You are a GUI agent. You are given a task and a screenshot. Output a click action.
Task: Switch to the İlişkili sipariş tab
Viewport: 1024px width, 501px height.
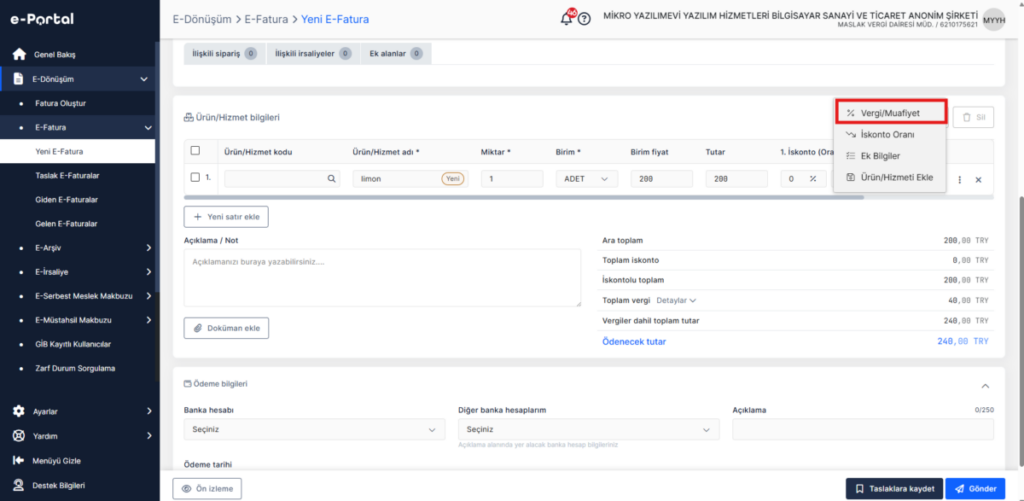click(225, 54)
